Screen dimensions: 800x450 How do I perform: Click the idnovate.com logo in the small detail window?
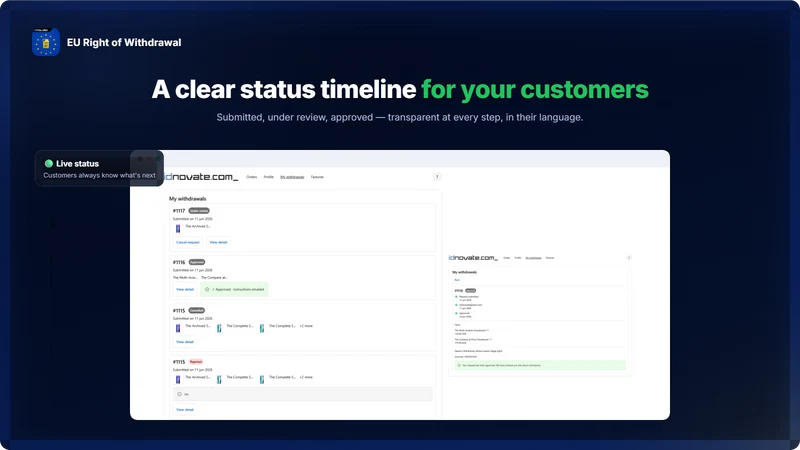pyautogui.click(x=473, y=258)
